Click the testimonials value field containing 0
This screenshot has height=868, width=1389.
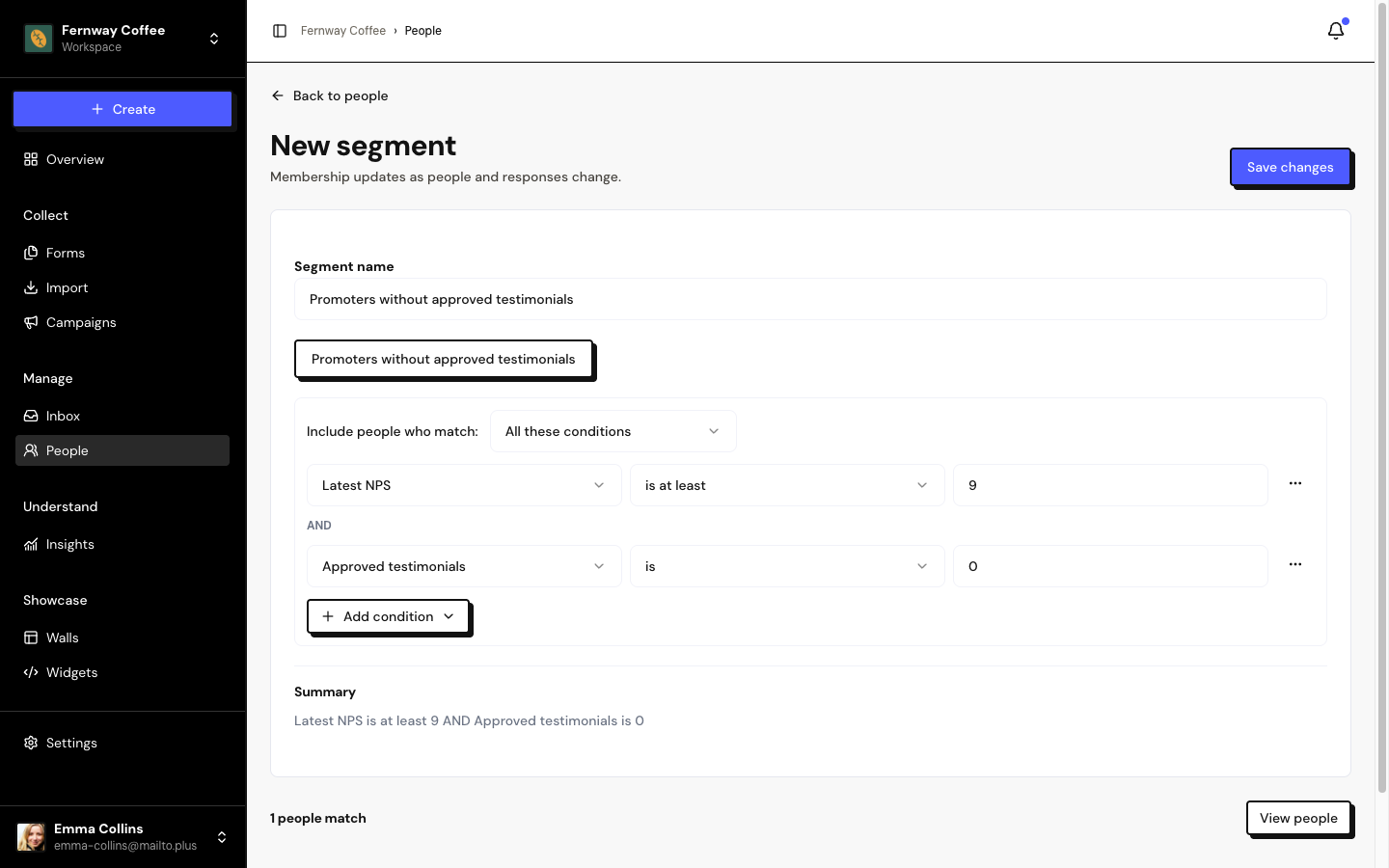1110,566
